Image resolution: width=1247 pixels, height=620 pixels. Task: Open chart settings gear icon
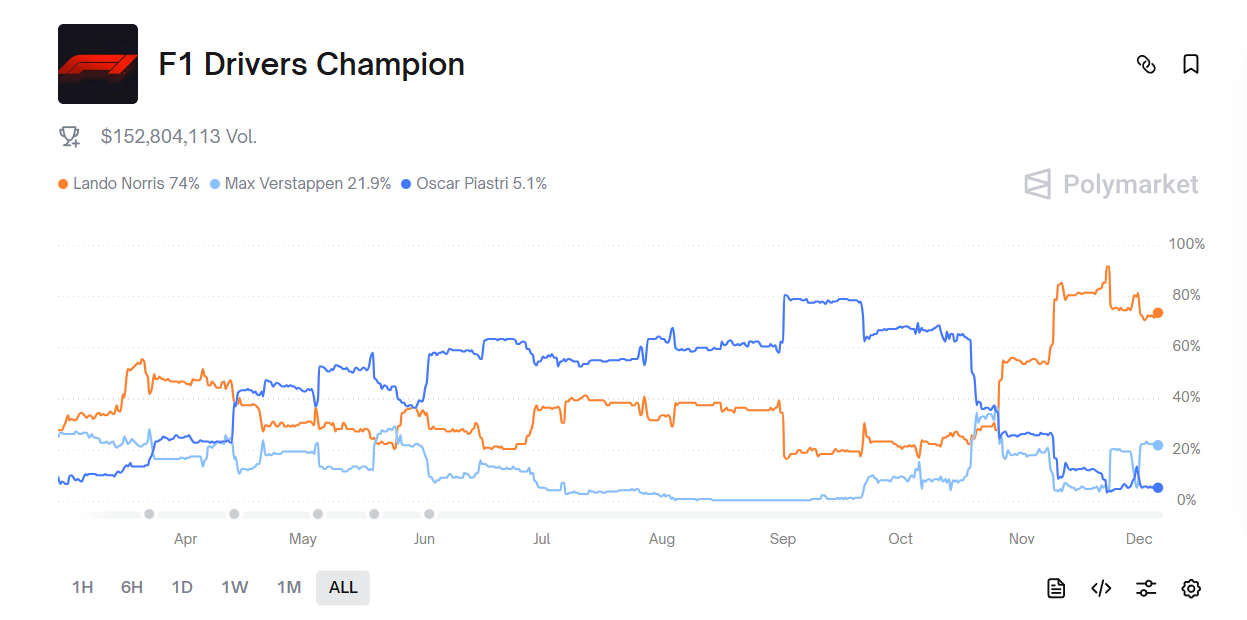click(1190, 588)
